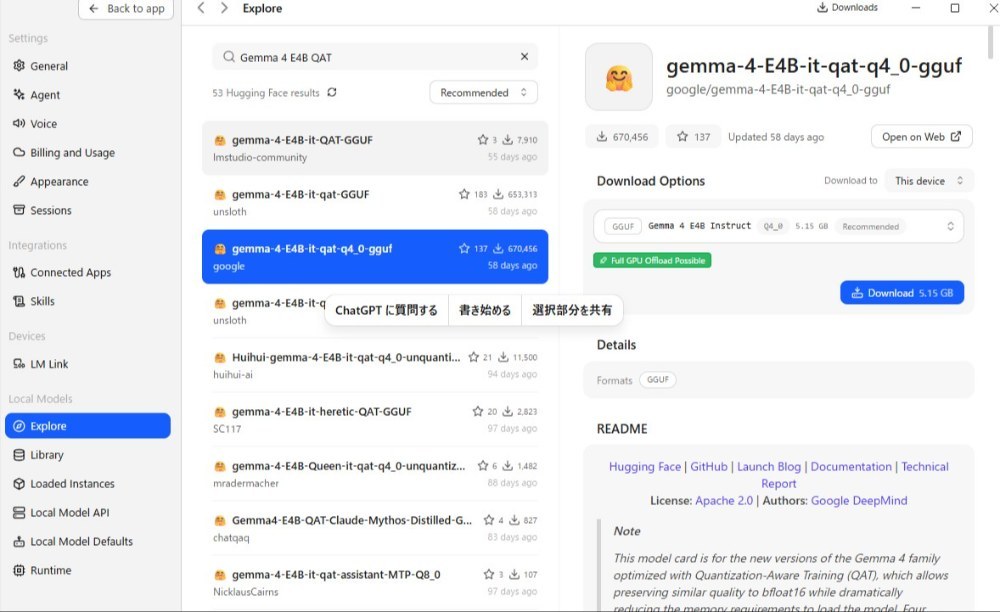This screenshot has width=1000, height=612.
Task: Open Google DeepMind authors link
Action: [x=858, y=500]
